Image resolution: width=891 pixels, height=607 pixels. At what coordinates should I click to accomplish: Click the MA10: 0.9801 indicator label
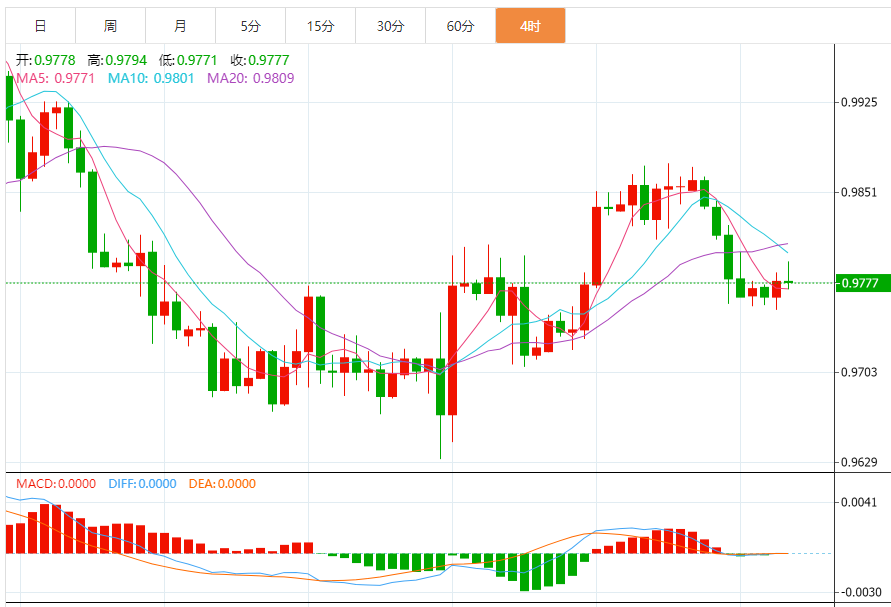pyautogui.click(x=151, y=78)
